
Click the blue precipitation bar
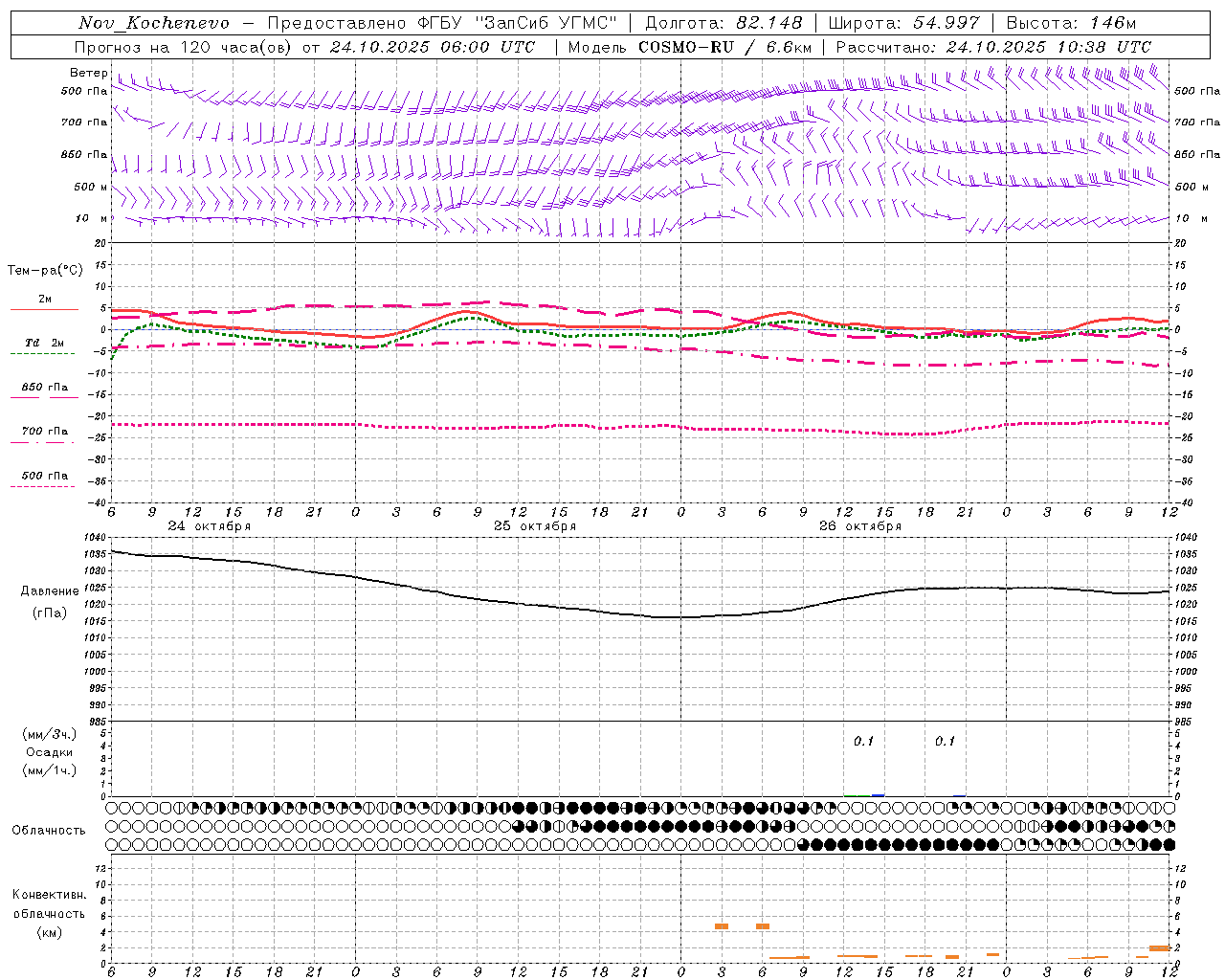coord(878,795)
